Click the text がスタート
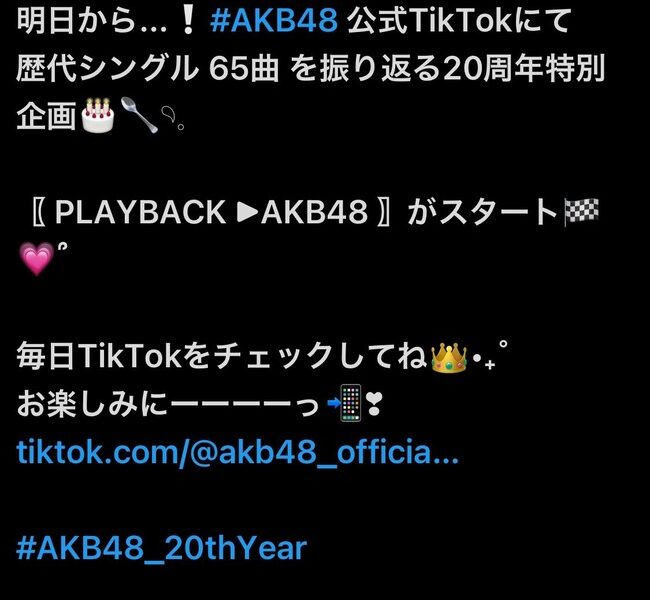This screenshot has height=600, width=650. [483, 212]
